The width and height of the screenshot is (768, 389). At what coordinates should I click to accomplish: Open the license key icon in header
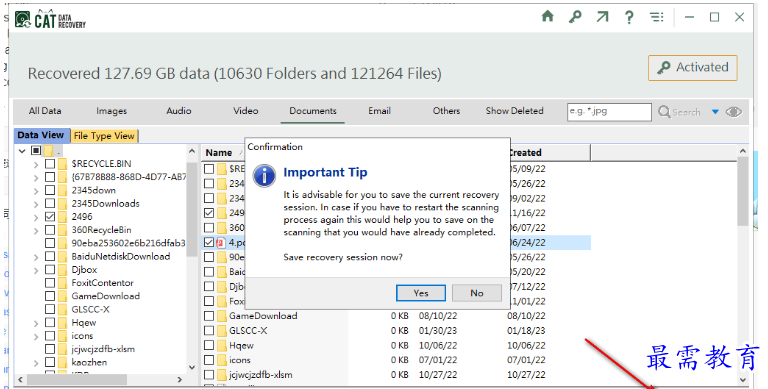(575, 17)
